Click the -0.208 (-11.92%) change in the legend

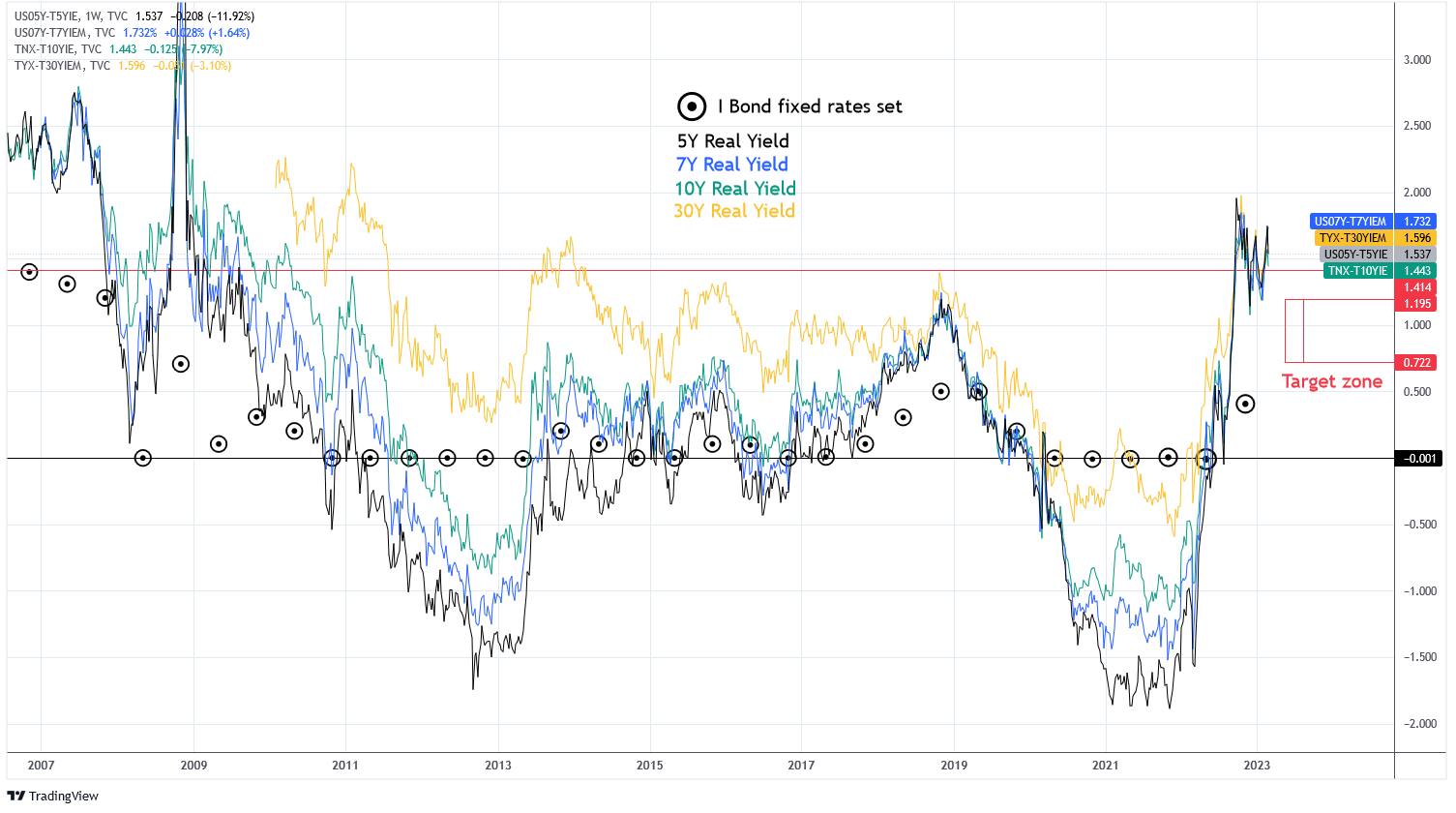(x=213, y=16)
